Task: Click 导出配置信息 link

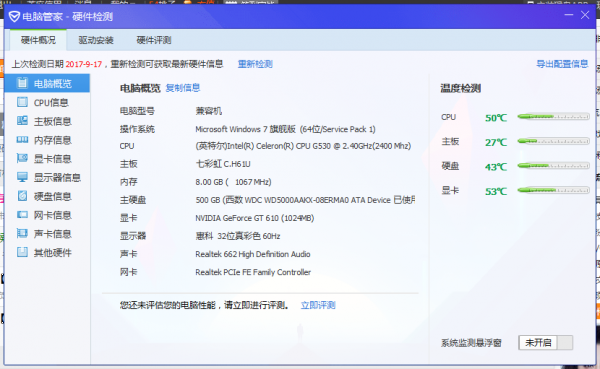Action: [562, 64]
